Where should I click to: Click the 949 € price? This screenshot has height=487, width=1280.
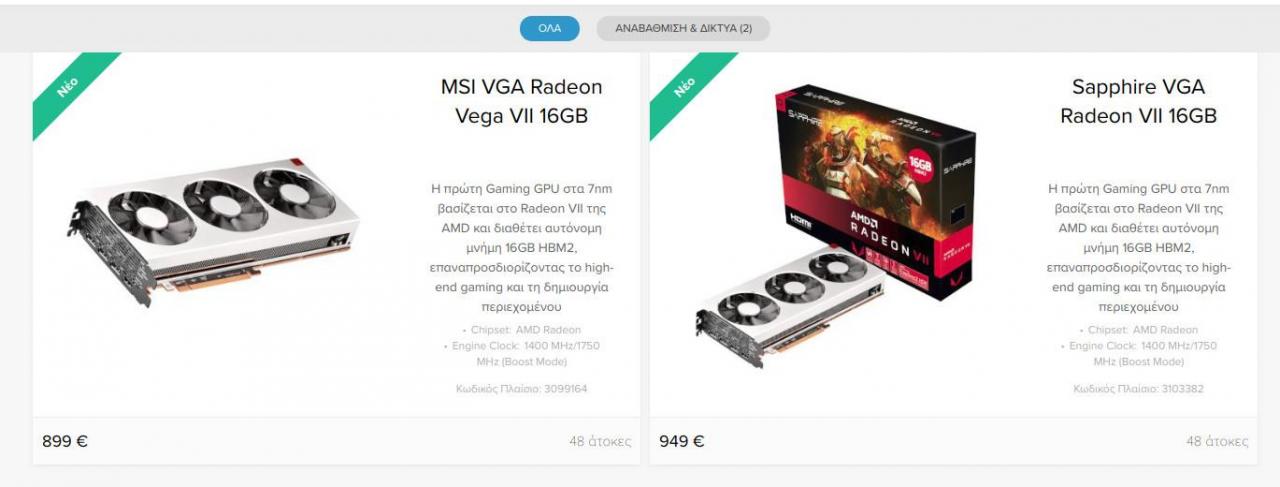tap(682, 441)
